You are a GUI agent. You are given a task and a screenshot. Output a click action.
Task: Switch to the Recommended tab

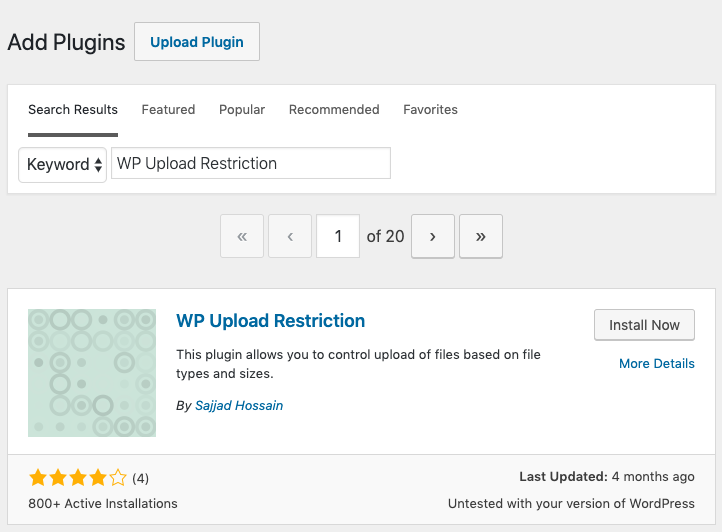pyautogui.click(x=334, y=110)
